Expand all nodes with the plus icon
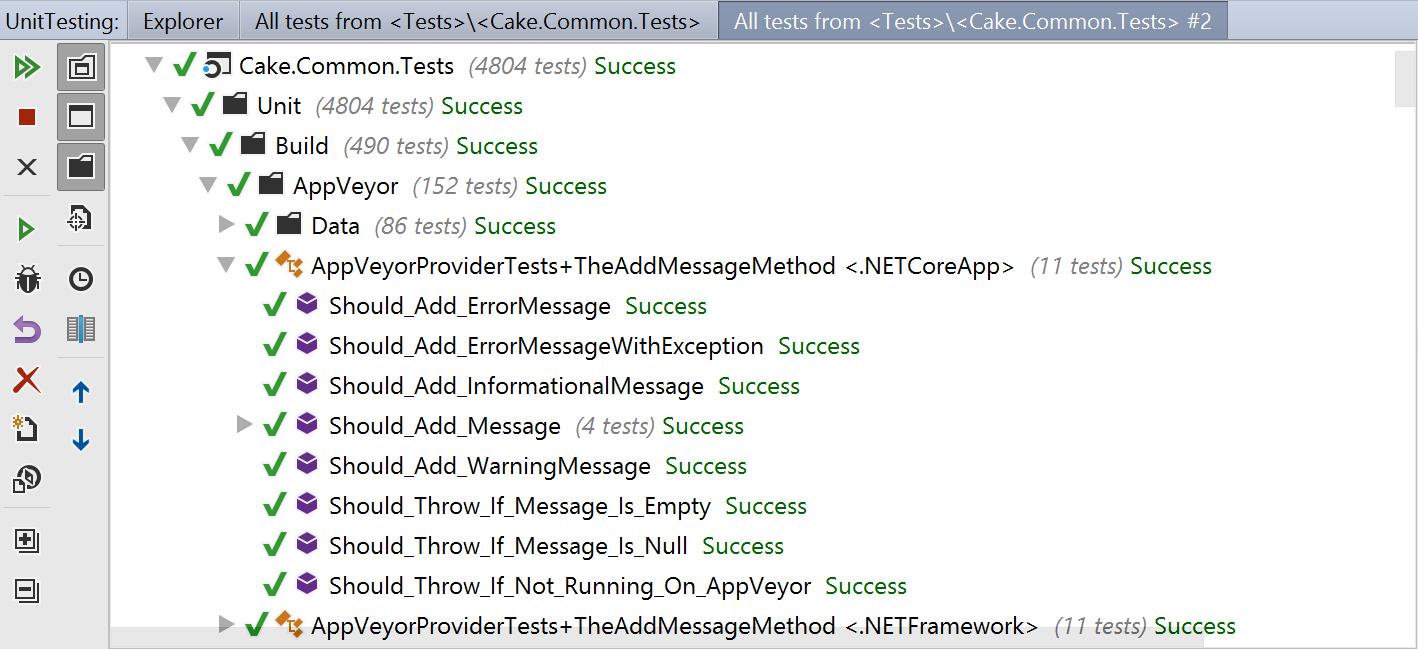The image size is (1418, 650). click(27, 541)
